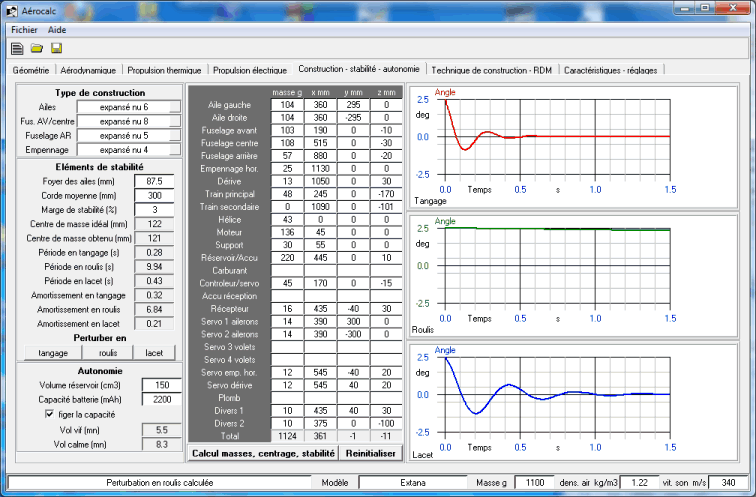Click the Lacet angle graph
This screenshot has height=497, width=756.
pyautogui.click(x=573, y=403)
